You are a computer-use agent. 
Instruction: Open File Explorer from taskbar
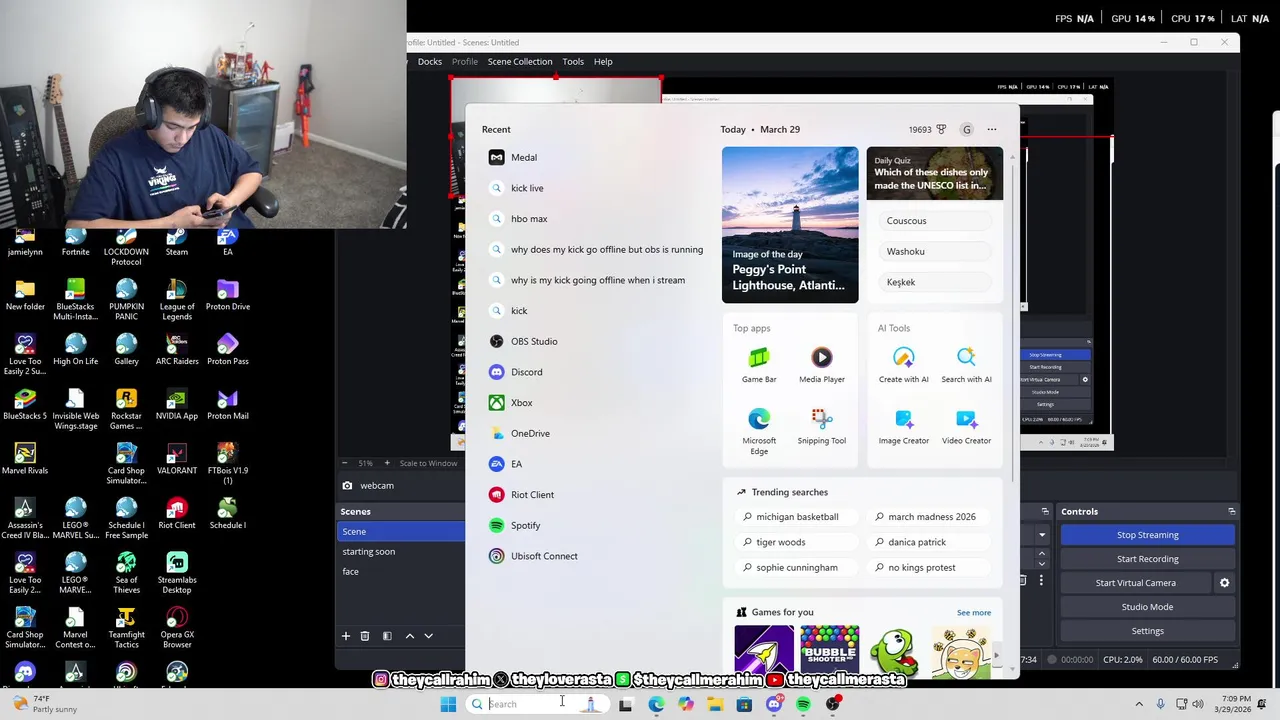(715, 704)
